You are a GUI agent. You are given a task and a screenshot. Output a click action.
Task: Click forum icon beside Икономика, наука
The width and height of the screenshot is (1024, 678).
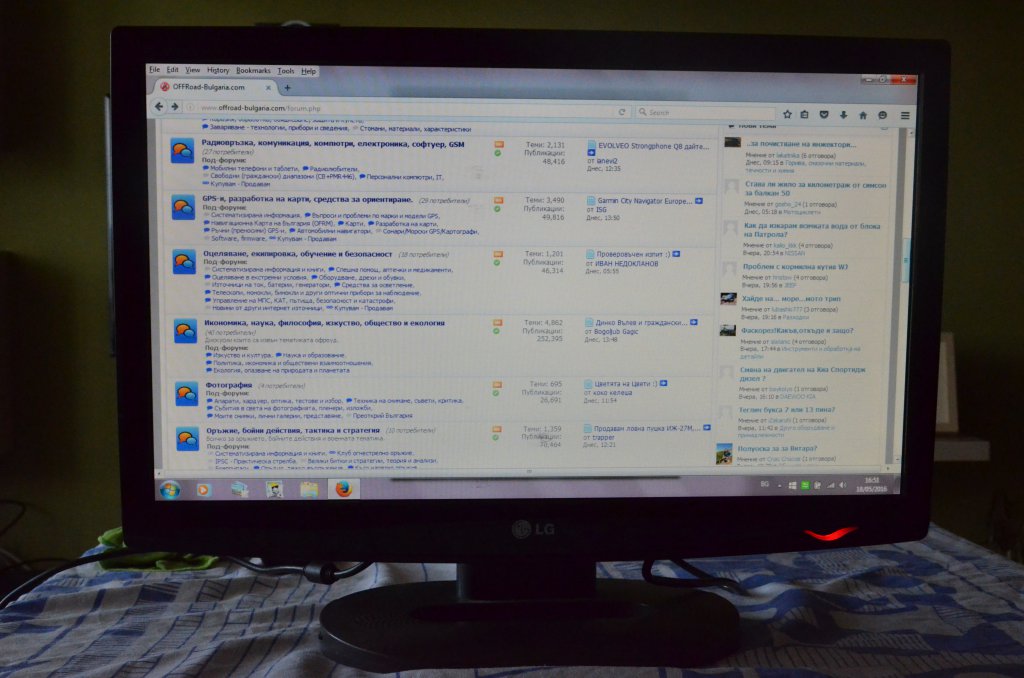(x=185, y=331)
